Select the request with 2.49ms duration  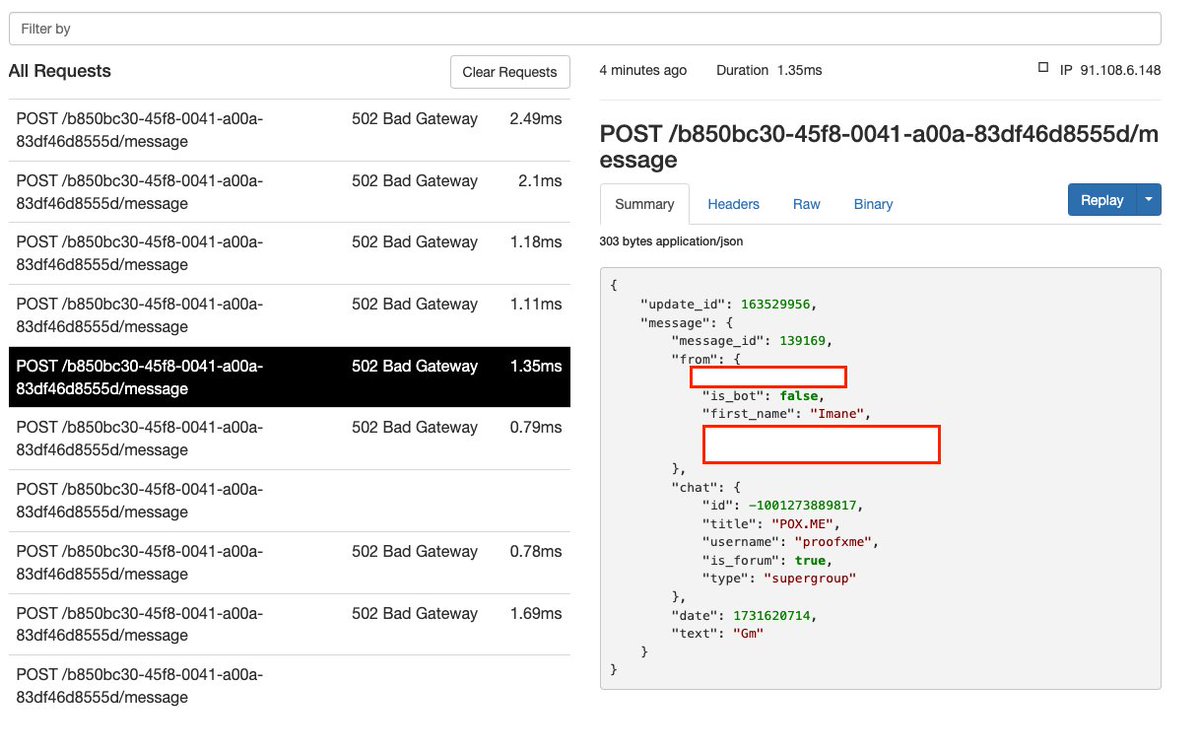point(289,130)
